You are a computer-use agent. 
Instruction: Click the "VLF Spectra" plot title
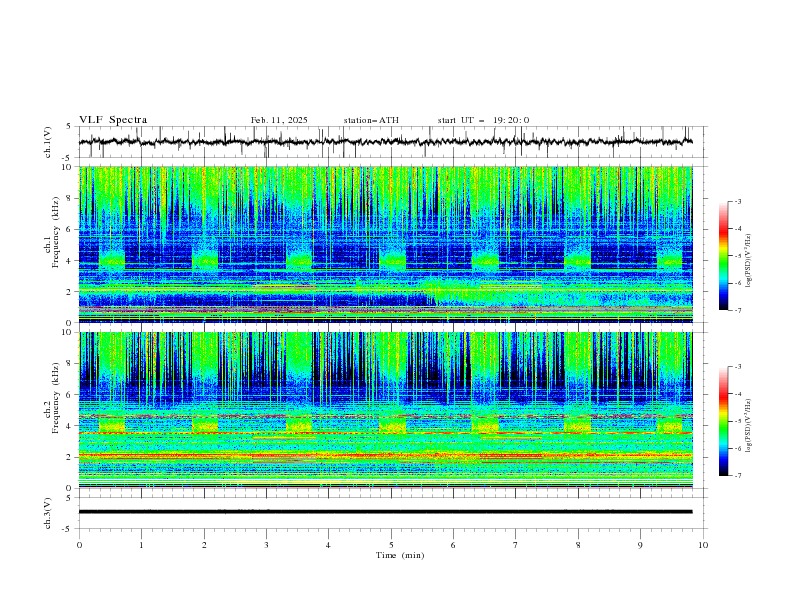[113, 120]
